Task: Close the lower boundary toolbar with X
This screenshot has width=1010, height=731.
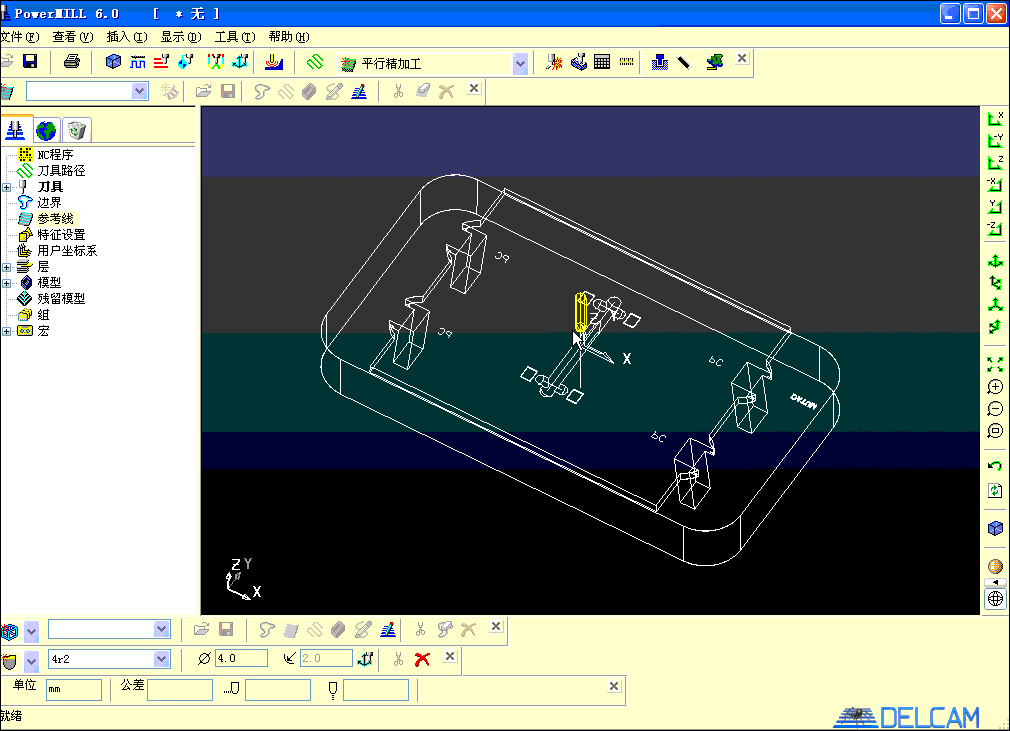Action: (x=496, y=626)
